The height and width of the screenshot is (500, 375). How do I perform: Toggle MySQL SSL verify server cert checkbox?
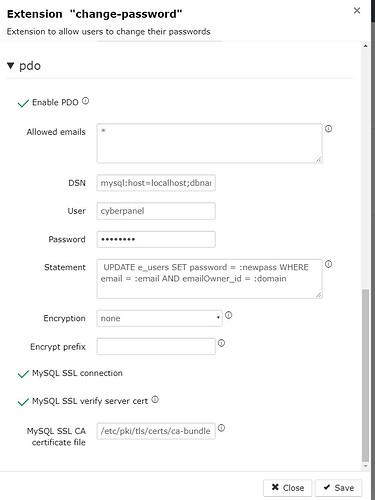23,402
